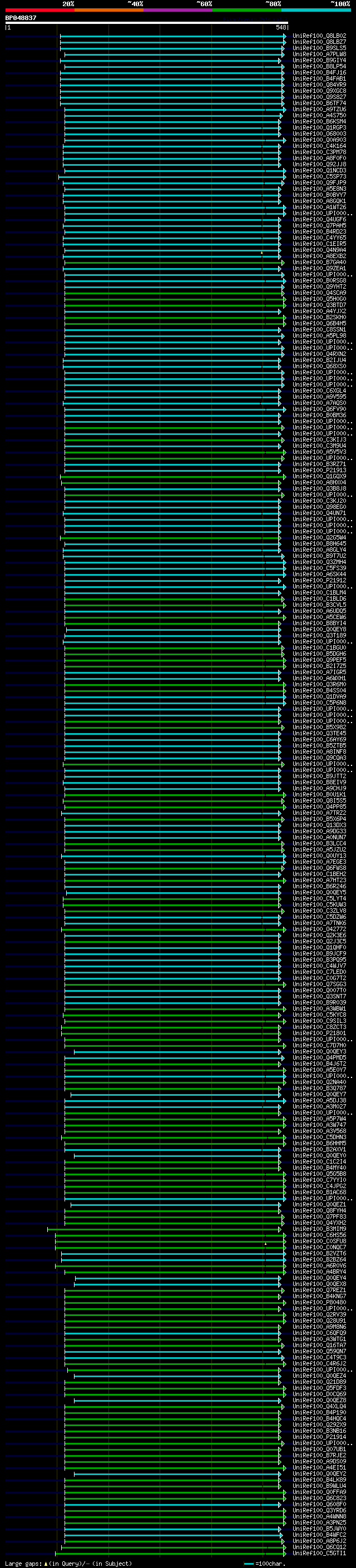Click hit label UniRef100_C5SP73
The width and height of the screenshot is (356, 1568).
click(319, 176)
